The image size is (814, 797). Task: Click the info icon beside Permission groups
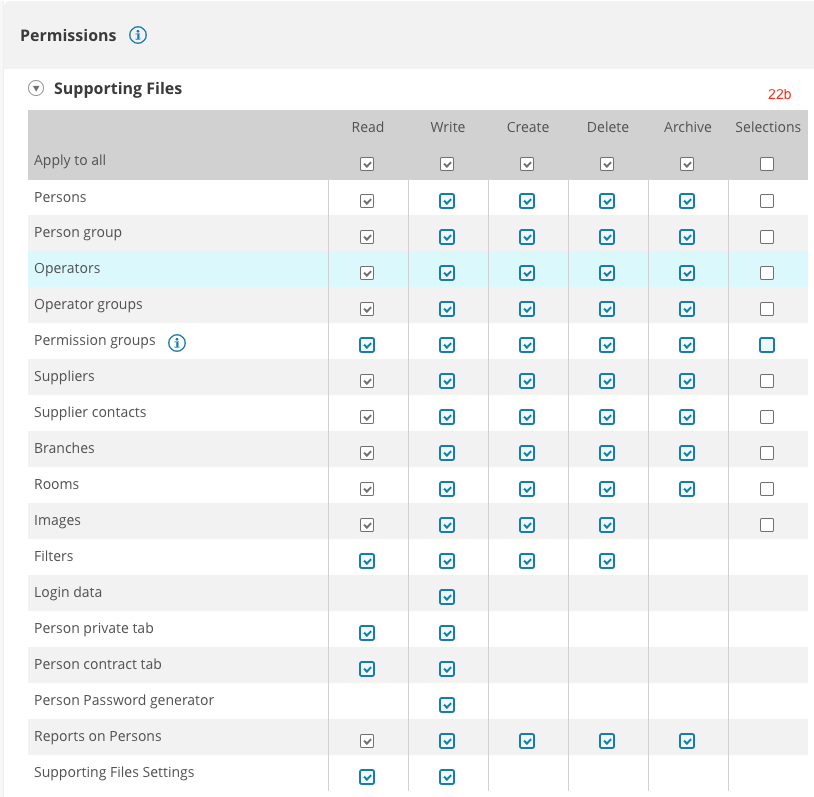[177, 342]
